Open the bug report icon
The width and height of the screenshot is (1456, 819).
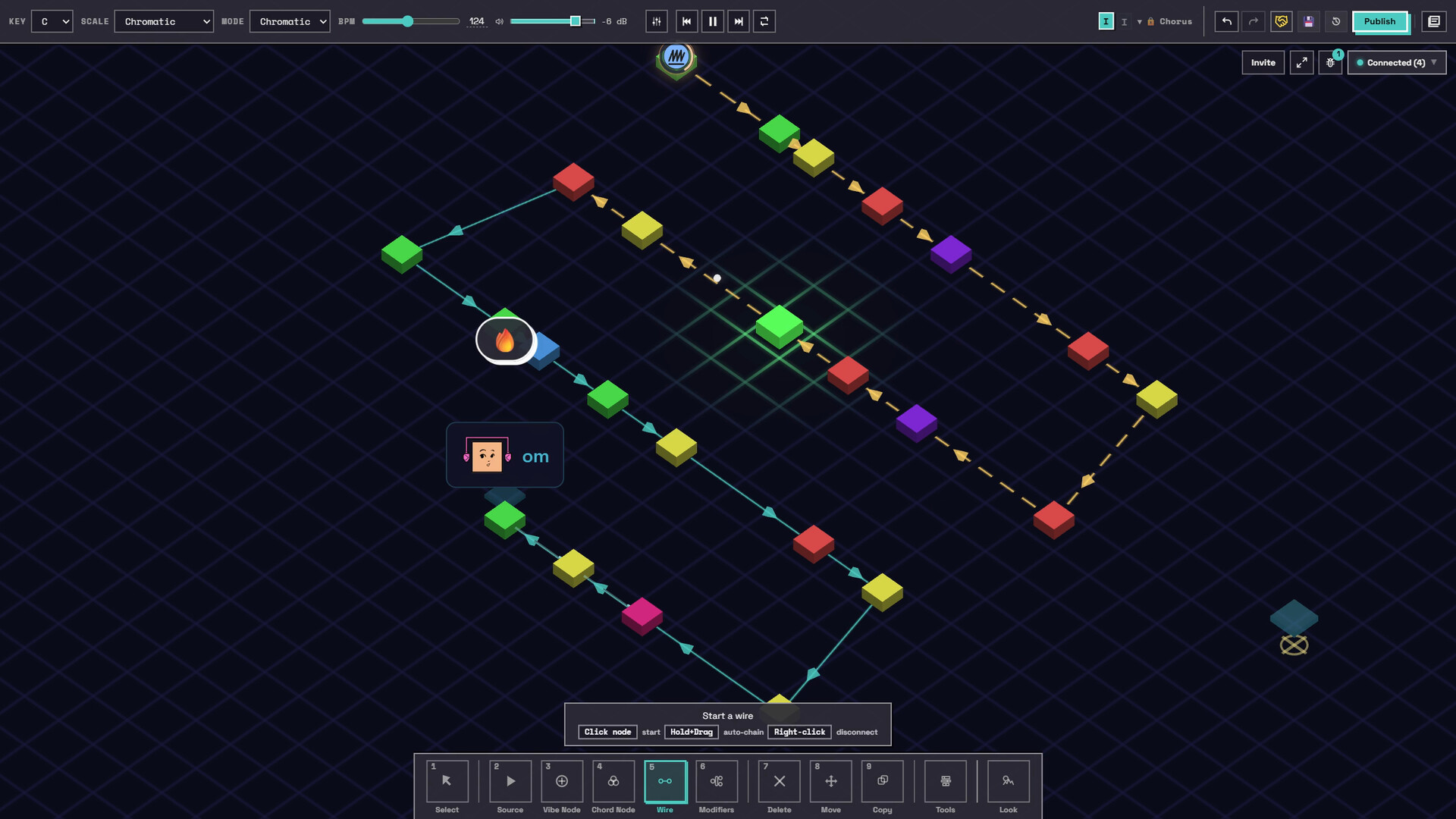coord(1330,63)
